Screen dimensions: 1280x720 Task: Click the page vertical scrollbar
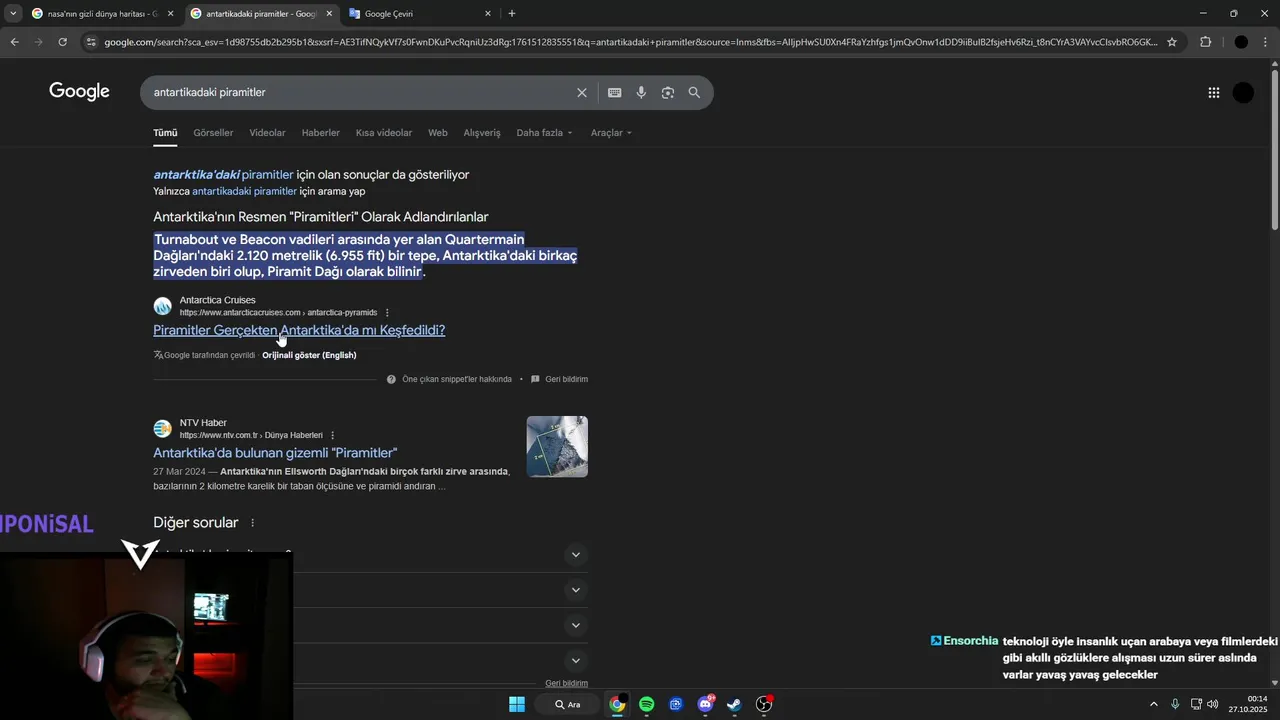1274,150
